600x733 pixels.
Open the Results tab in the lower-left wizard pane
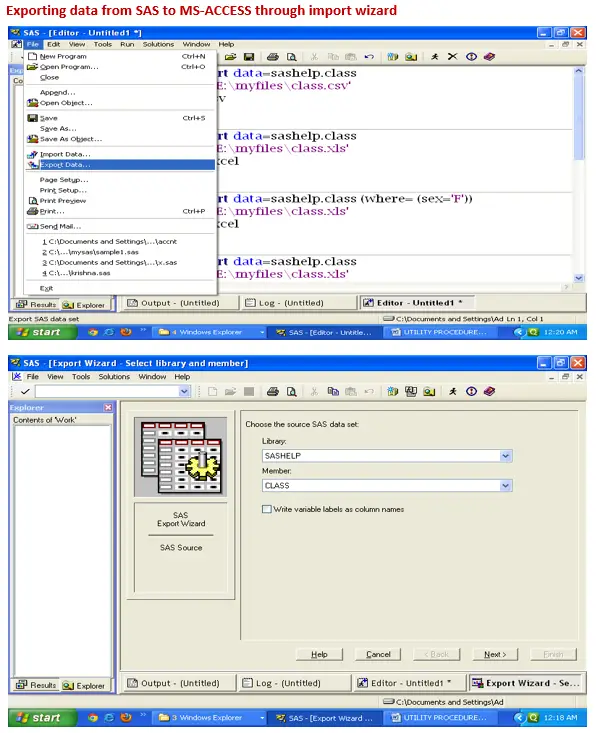click(x=36, y=685)
